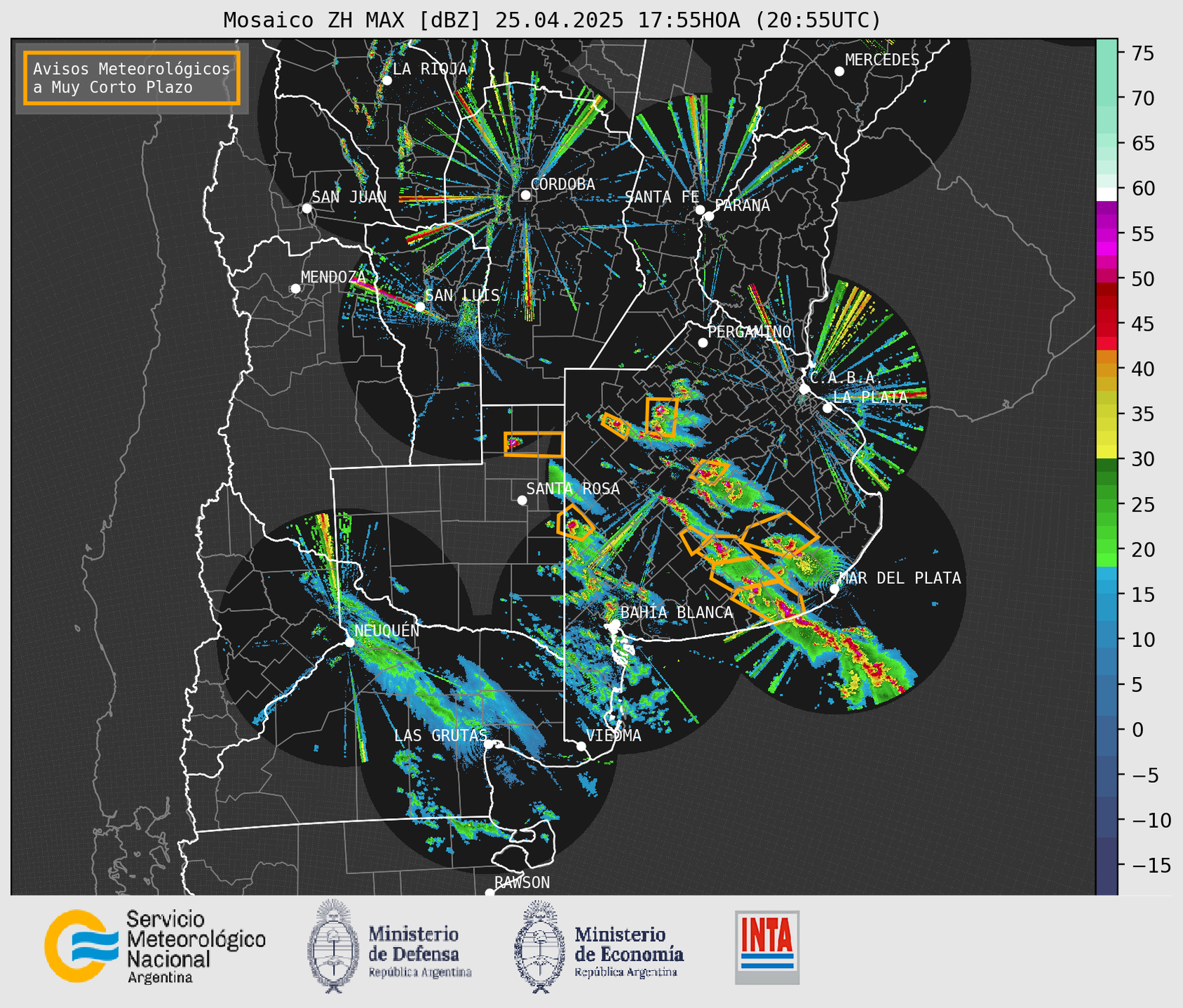Click the 60 value on the dBZ scale
Image resolution: width=1183 pixels, height=1008 pixels.
[x=1142, y=189]
